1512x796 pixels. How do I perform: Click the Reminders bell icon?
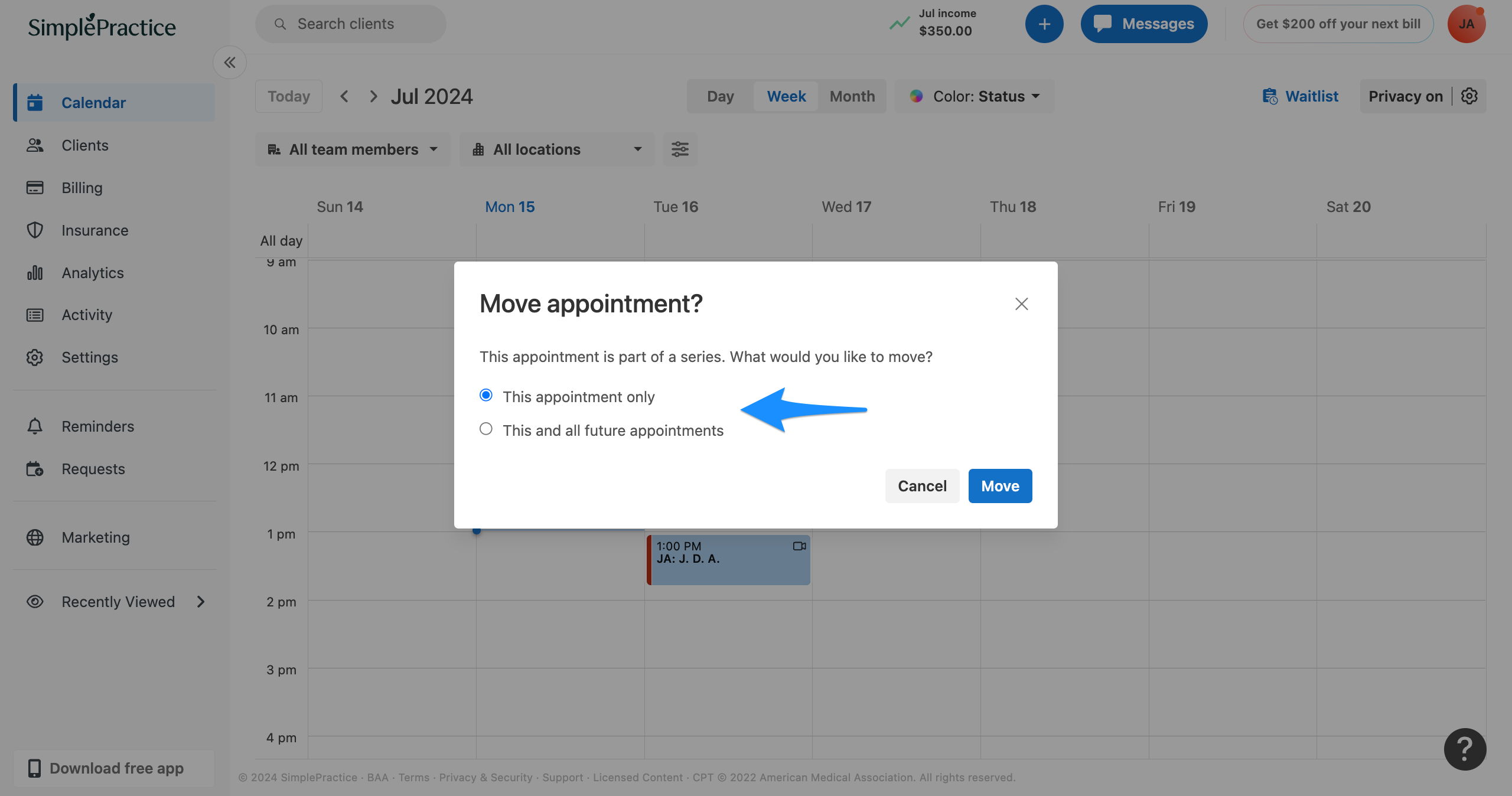coord(35,426)
